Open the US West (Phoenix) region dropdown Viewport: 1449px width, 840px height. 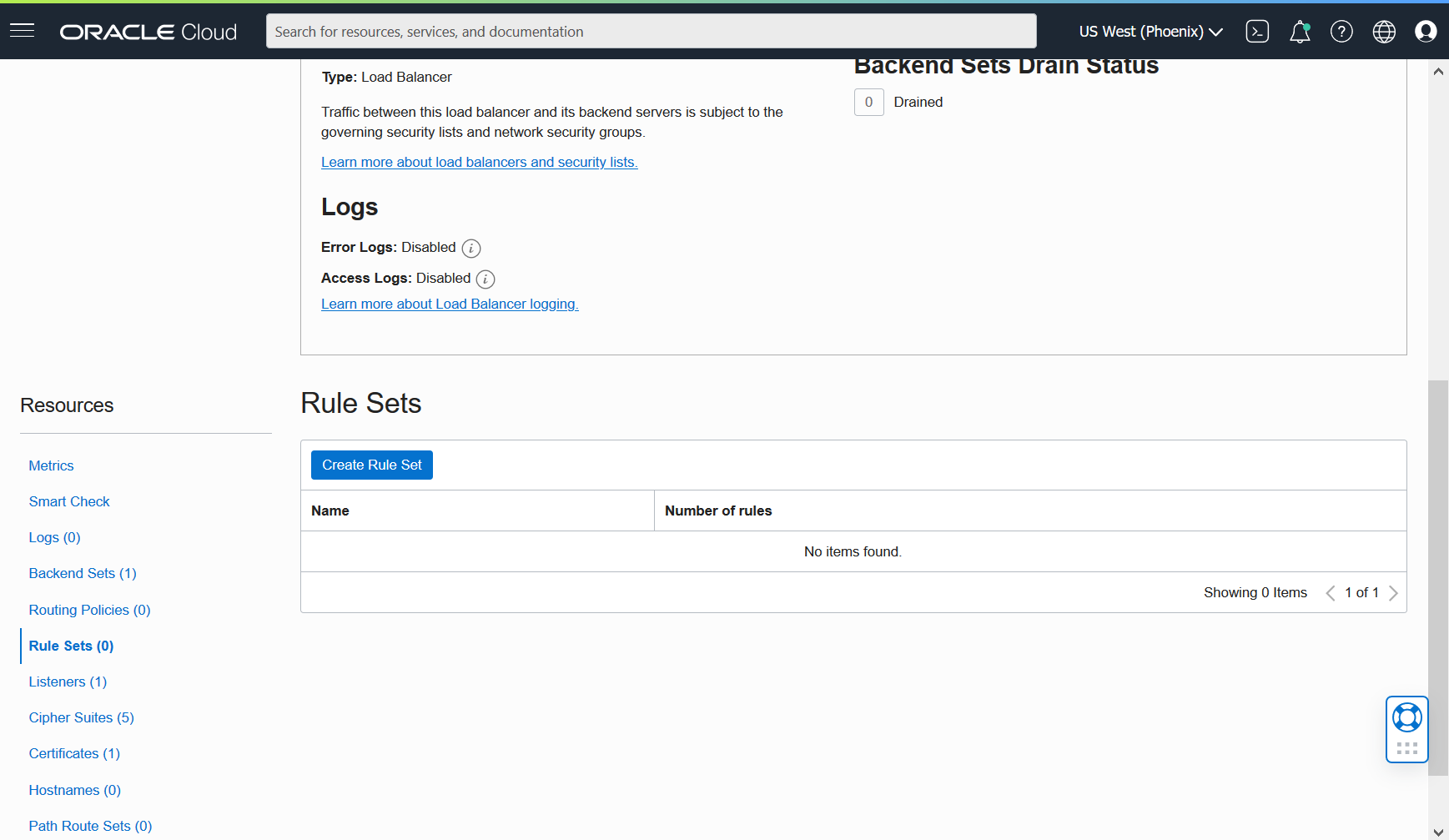click(x=1150, y=31)
